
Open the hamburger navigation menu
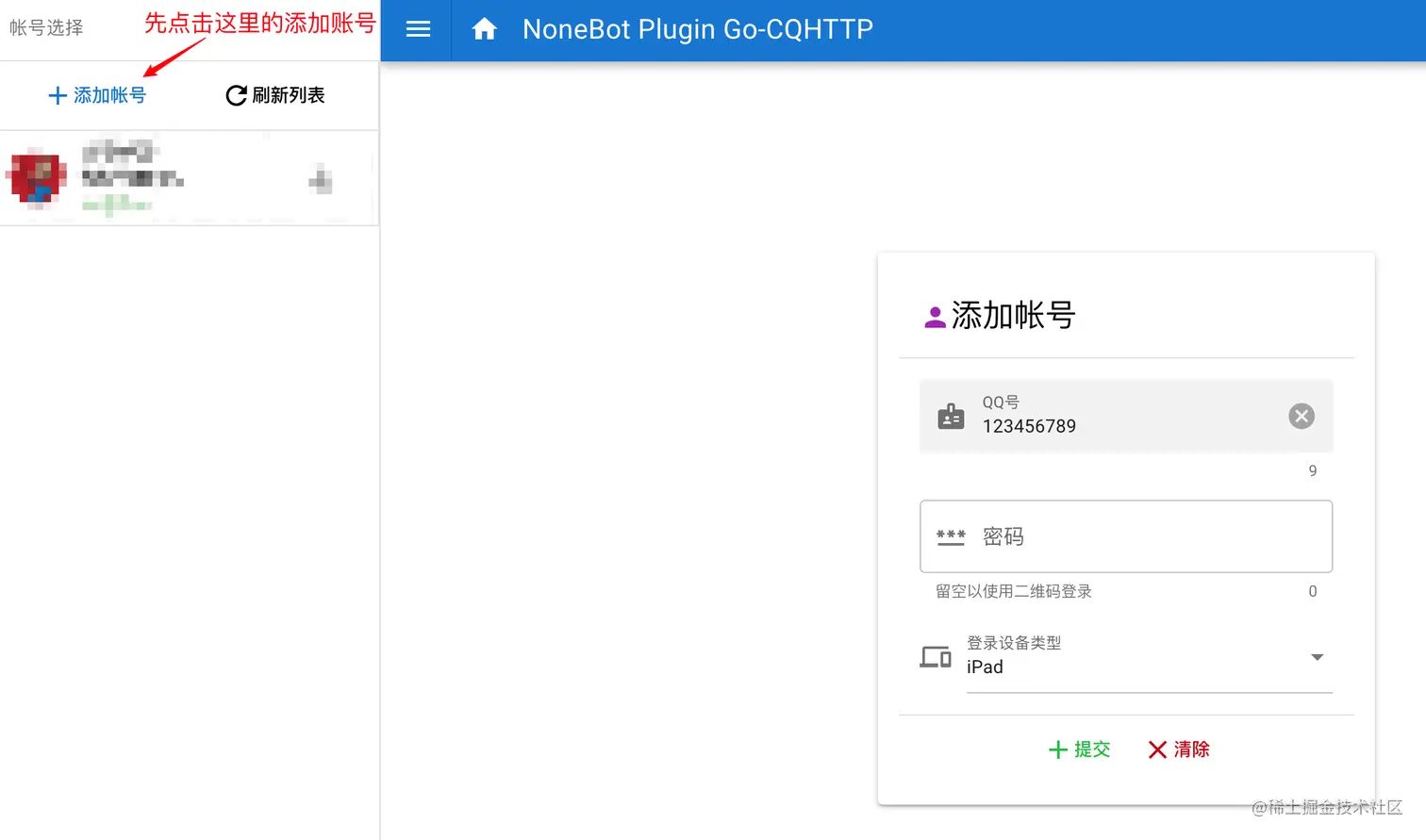pyautogui.click(x=418, y=29)
